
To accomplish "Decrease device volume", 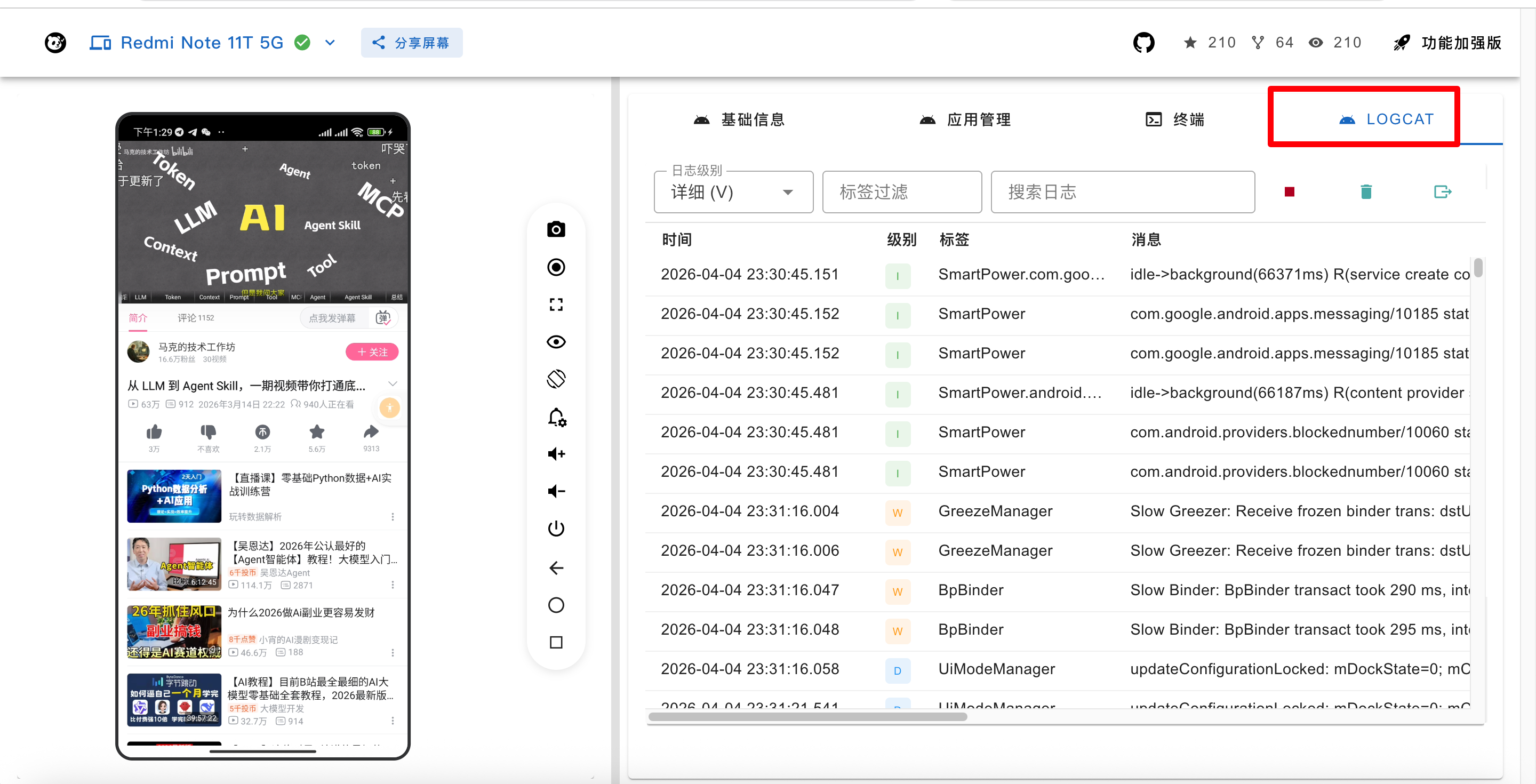I will point(556,491).
